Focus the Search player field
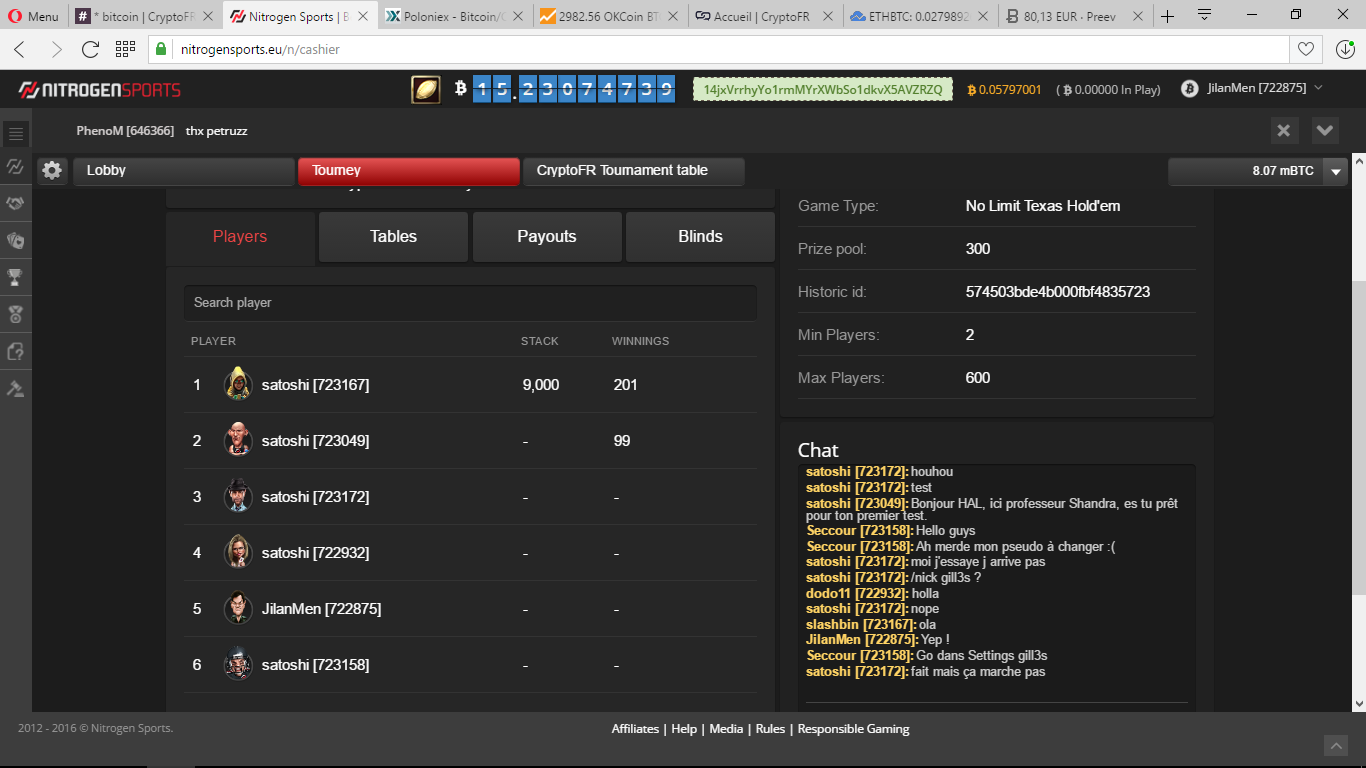The image size is (1366, 768). (470, 302)
